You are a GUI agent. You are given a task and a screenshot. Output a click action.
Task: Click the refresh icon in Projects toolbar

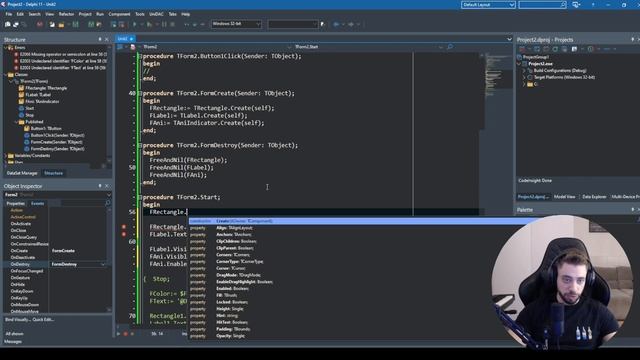(555, 49)
